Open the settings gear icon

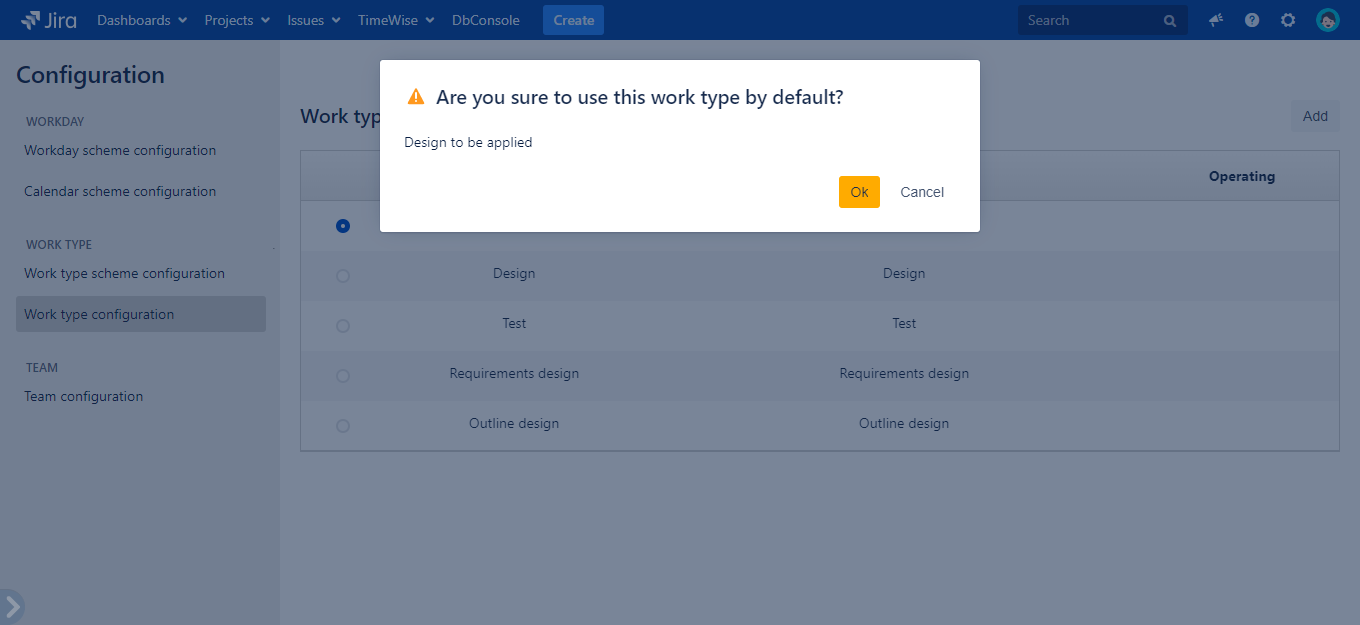[1288, 20]
